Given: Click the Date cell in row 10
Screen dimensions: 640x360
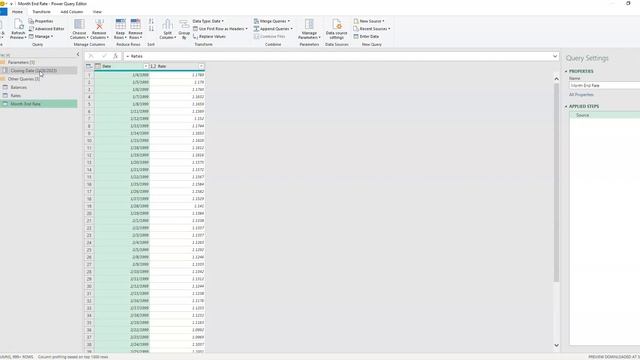Looking at the screenshot, I should click(122, 140).
